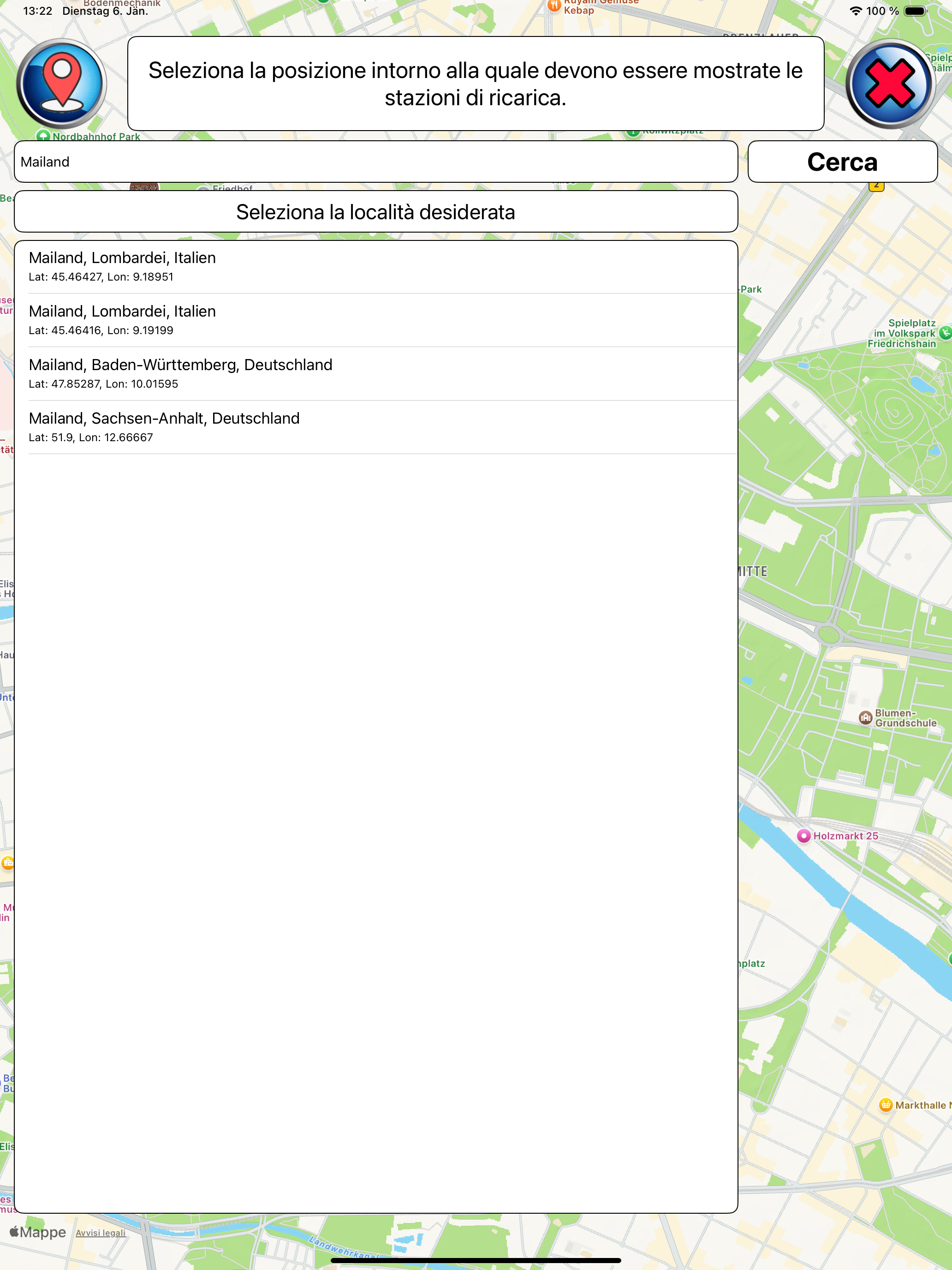
Task: Tap the Kebap restaurant marker at top
Action: (x=554, y=6)
